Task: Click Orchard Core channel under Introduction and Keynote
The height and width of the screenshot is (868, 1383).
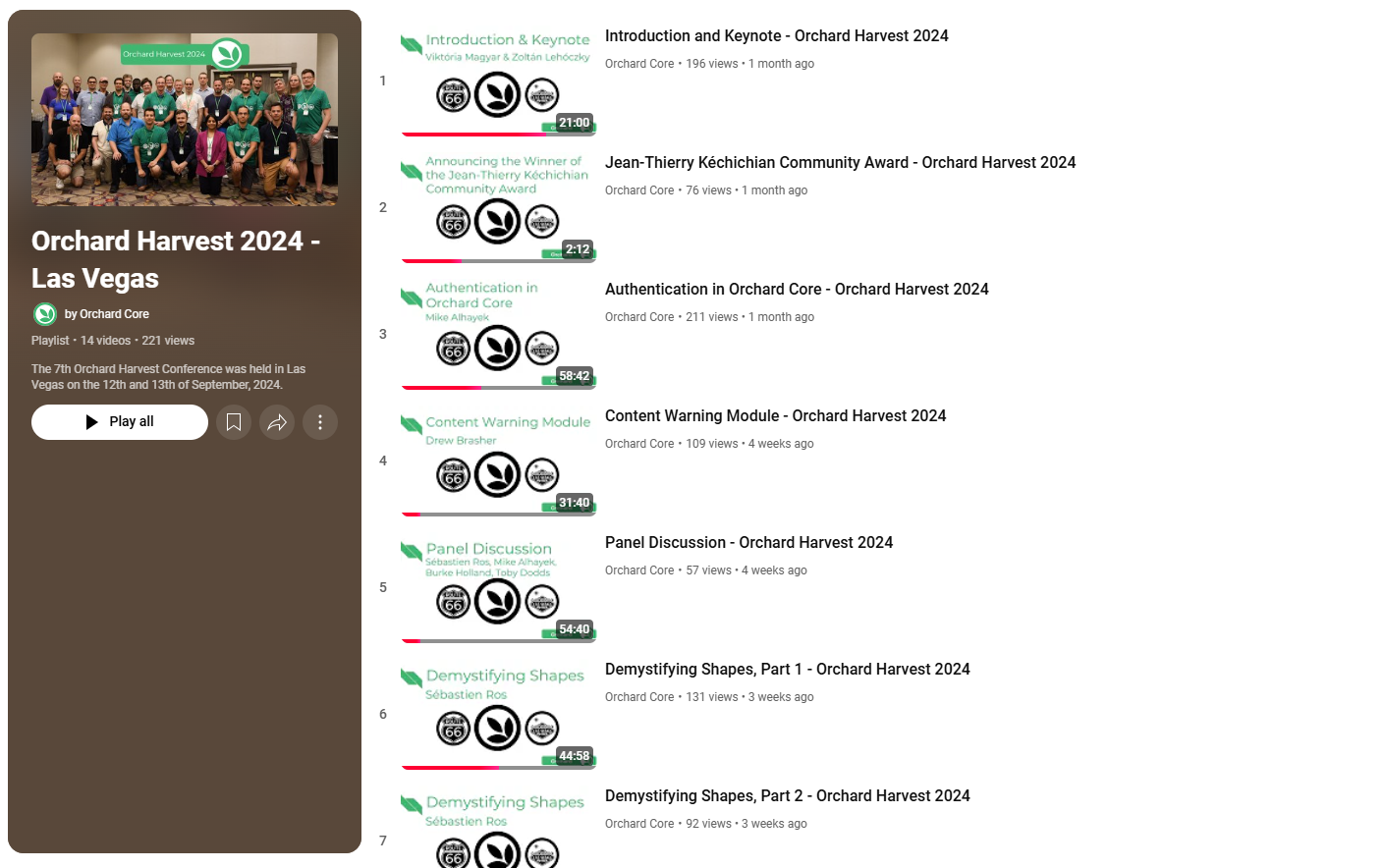Action: point(639,64)
